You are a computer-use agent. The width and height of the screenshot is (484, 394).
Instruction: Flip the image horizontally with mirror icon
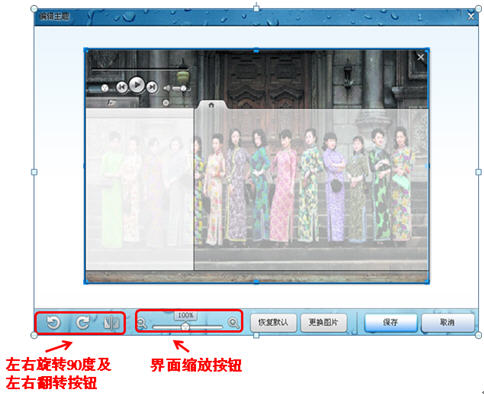(111, 323)
